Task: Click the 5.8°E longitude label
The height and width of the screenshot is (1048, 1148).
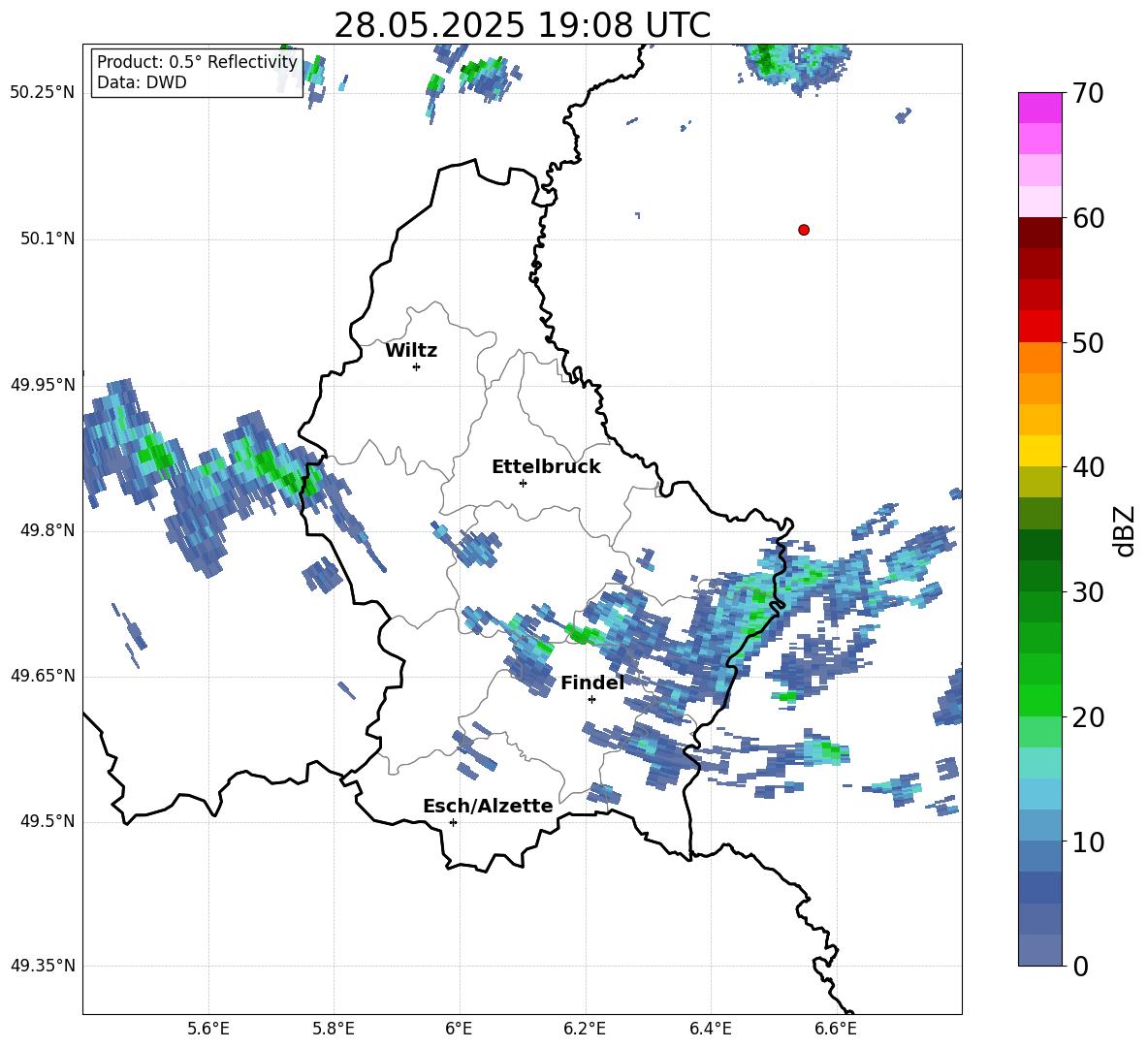Action: pos(334,1029)
